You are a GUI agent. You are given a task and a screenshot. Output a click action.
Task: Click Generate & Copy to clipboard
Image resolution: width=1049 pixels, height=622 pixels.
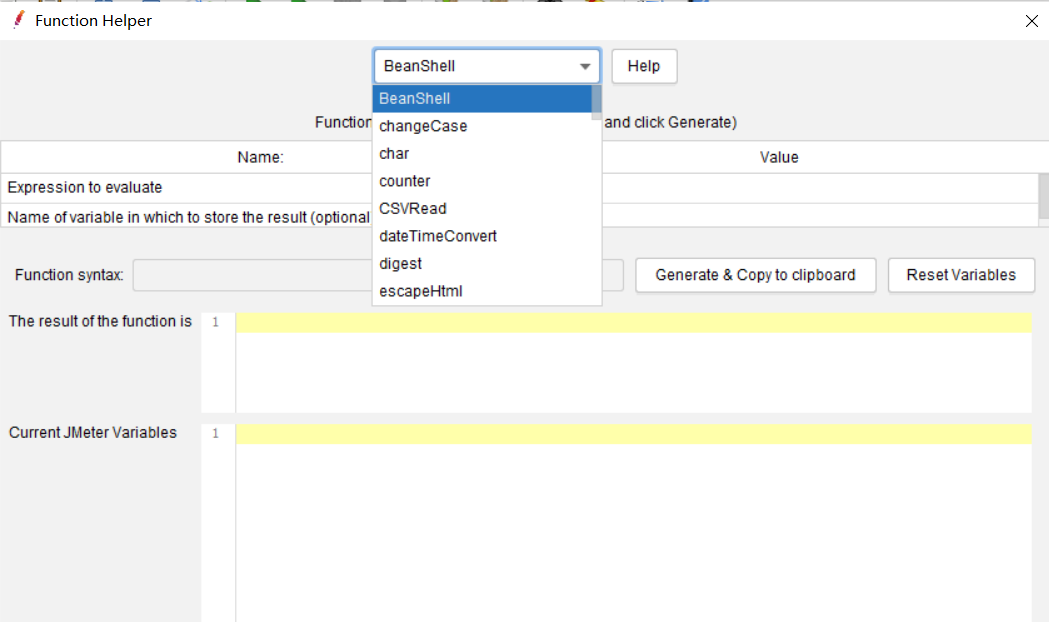[755, 275]
